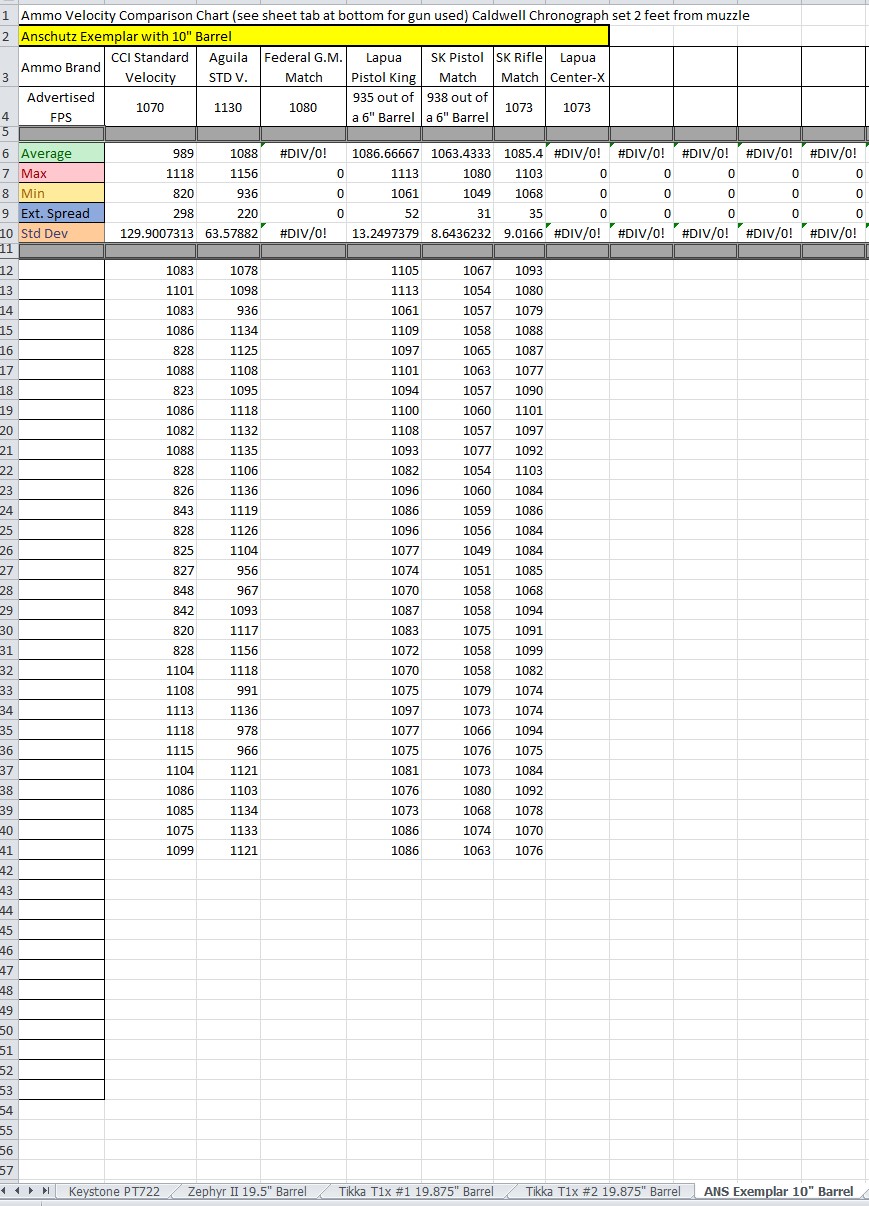Viewport: 869px width, 1206px height.
Task: Click CCI value 848 in row 28
Action: pyautogui.click(x=150, y=590)
